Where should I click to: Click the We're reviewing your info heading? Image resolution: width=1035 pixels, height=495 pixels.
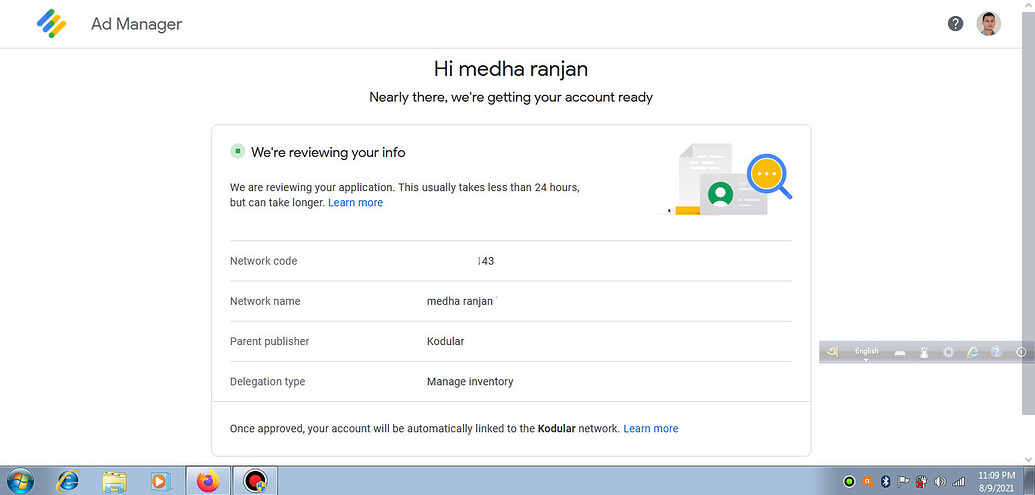pyautogui.click(x=328, y=152)
